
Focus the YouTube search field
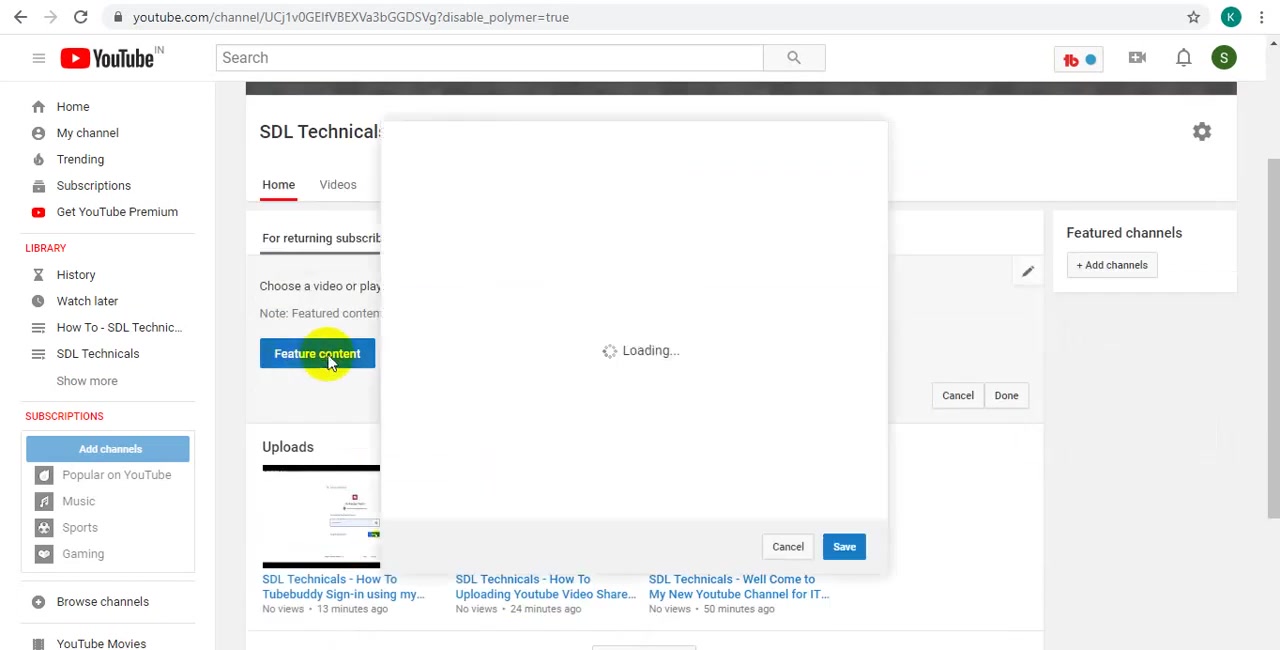(x=489, y=58)
